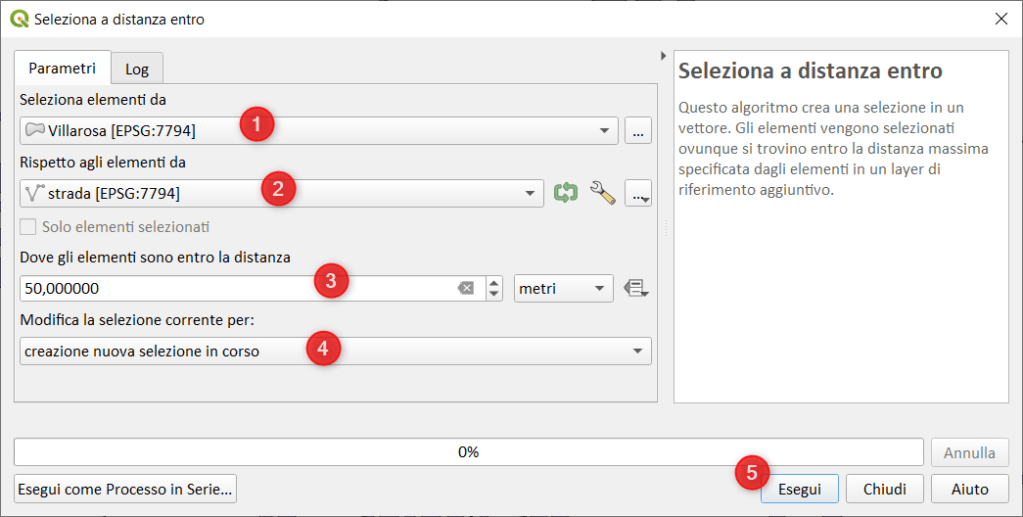
Task: Click the data-defined override icon beside metri
Action: click(x=636, y=289)
